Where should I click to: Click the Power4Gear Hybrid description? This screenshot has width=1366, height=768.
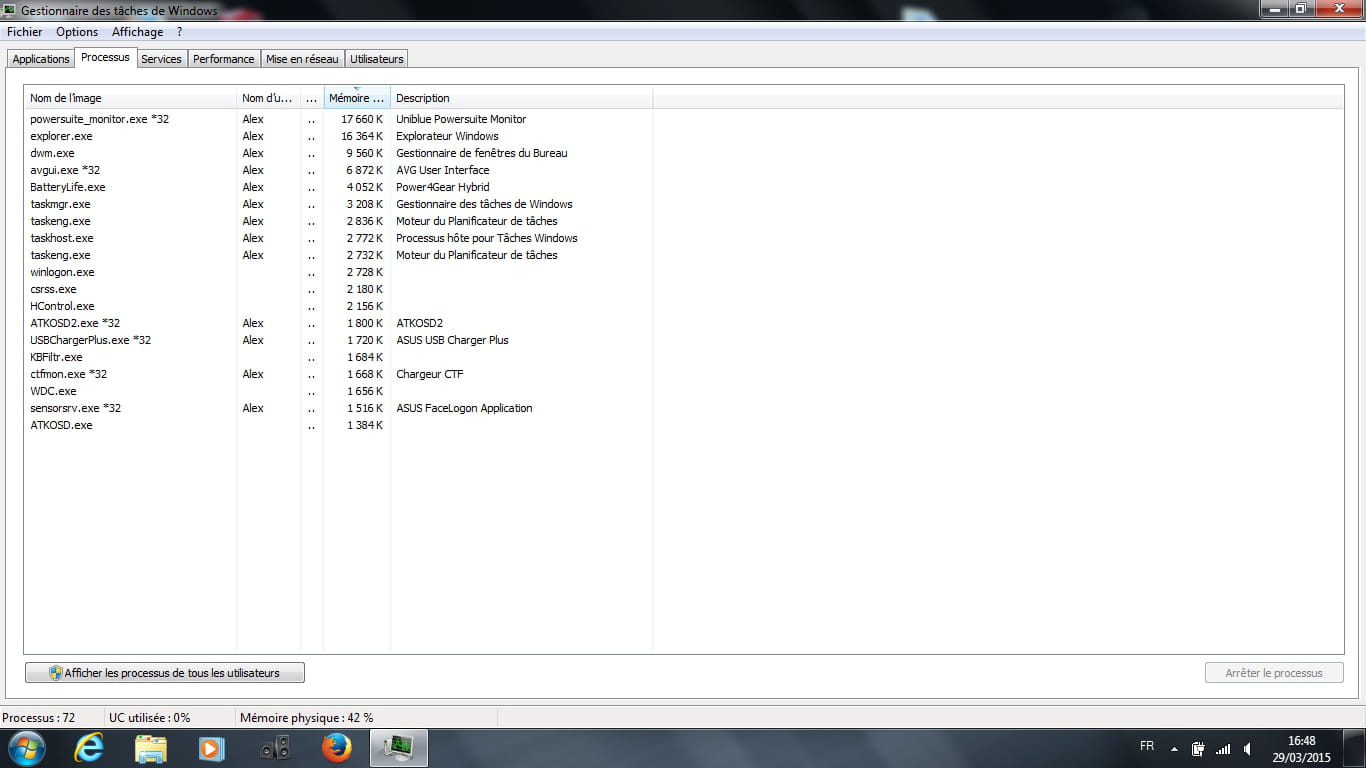tap(443, 187)
